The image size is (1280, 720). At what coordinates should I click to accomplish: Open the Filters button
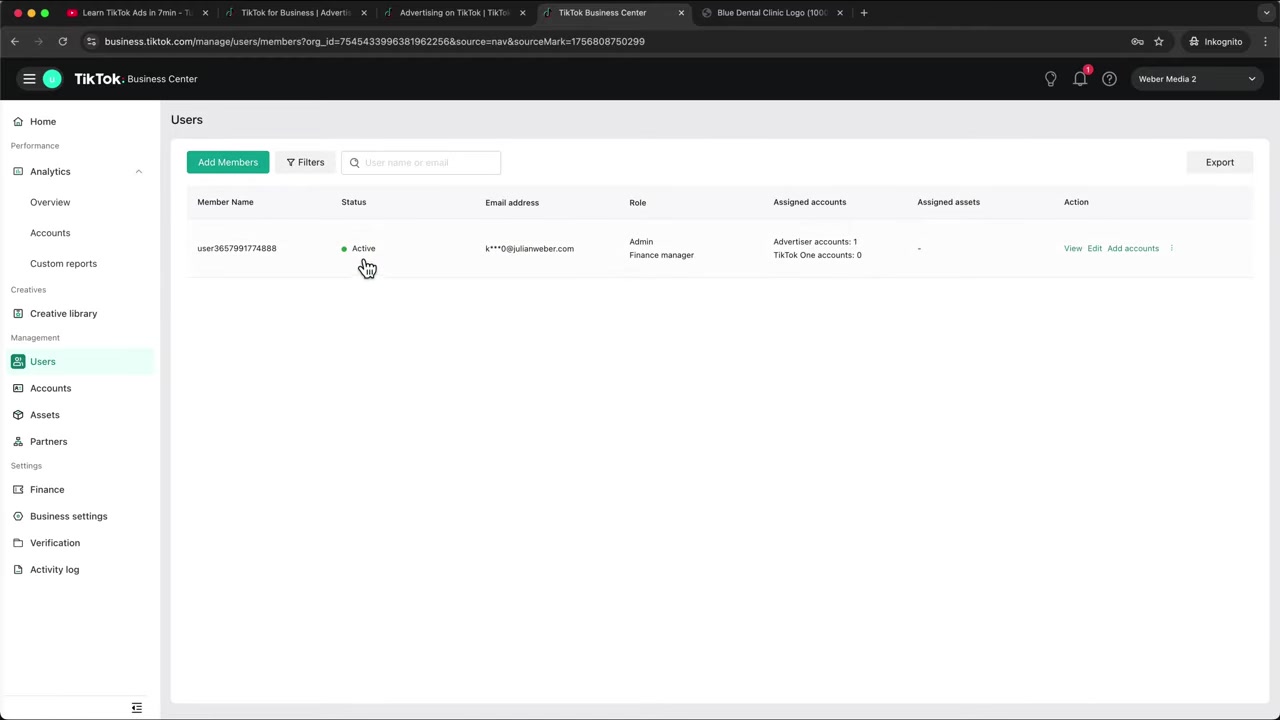pyautogui.click(x=305, y=162)
